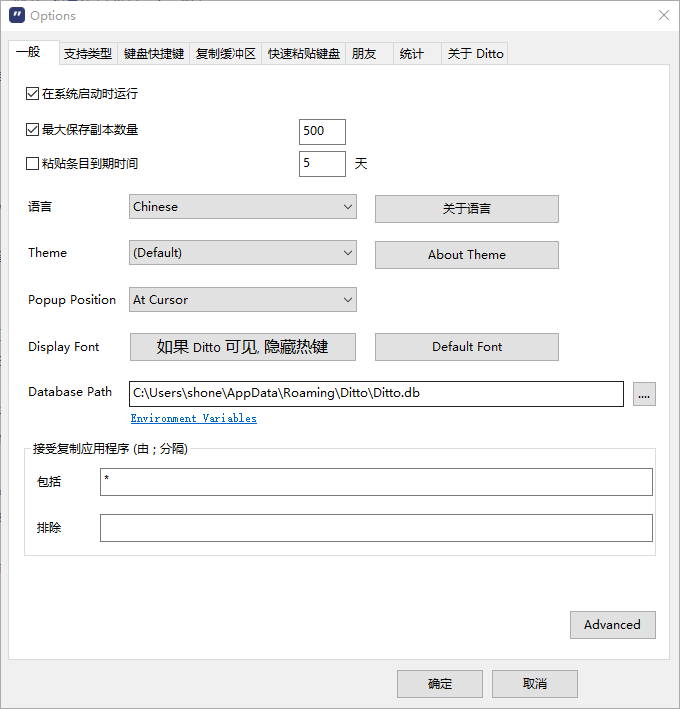Click the 排除 applications input field
680x709 pixels.
click(376, 528)
